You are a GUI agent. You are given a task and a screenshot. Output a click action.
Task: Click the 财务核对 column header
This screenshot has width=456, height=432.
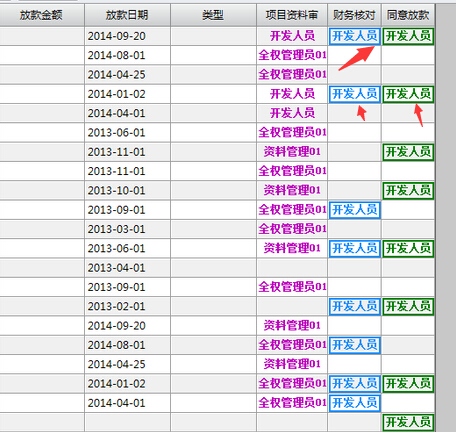click(x=354, y=15)
